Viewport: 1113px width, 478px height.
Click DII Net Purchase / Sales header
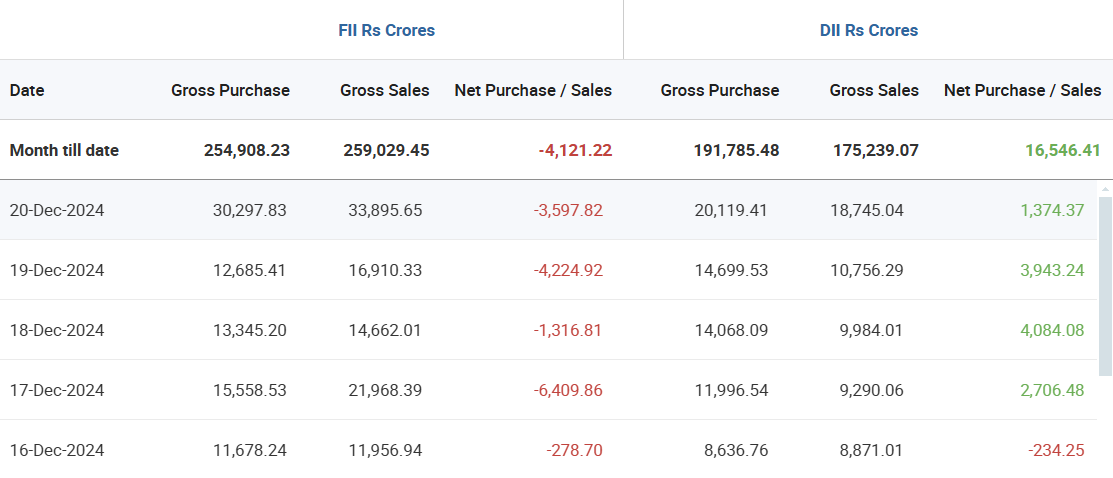click(1022, 90)
